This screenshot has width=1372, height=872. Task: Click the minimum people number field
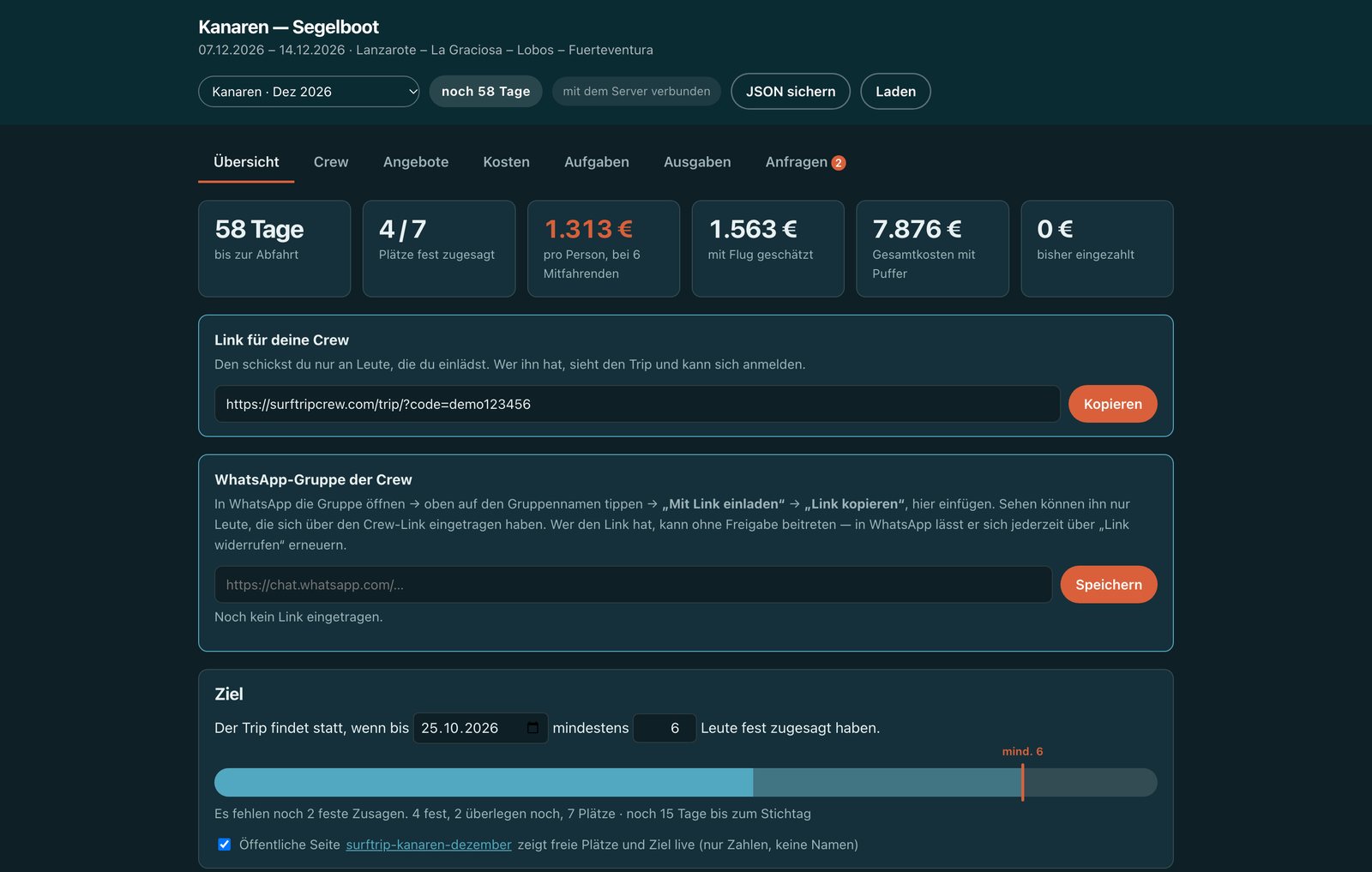pos(665,728)
